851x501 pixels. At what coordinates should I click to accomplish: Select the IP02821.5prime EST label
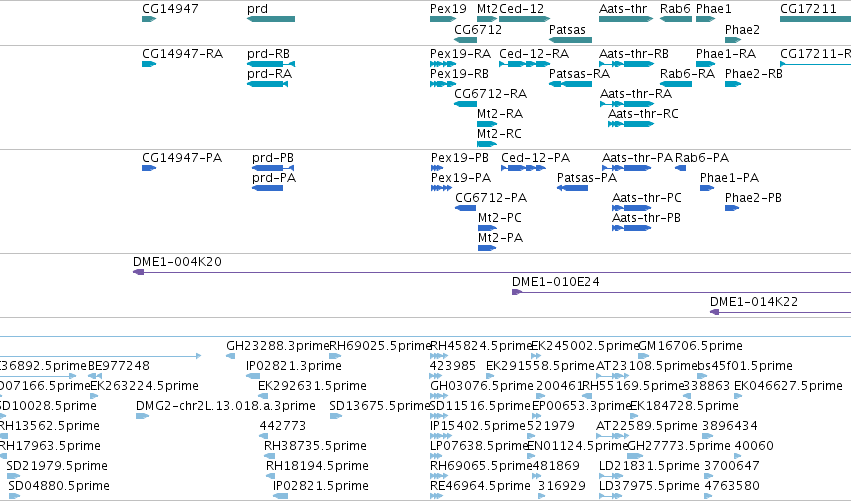[321, 487]
